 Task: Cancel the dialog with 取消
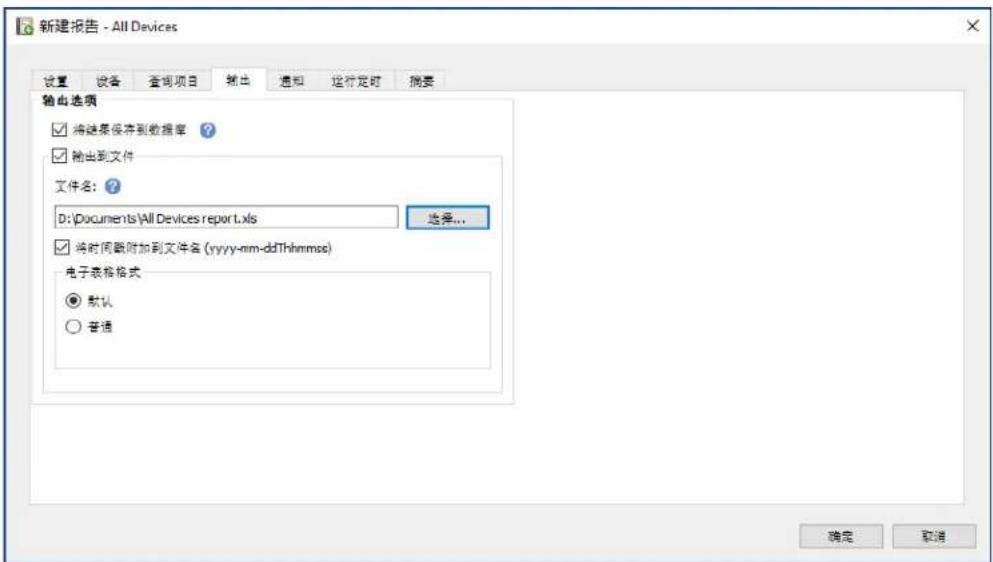coord(934,536)
